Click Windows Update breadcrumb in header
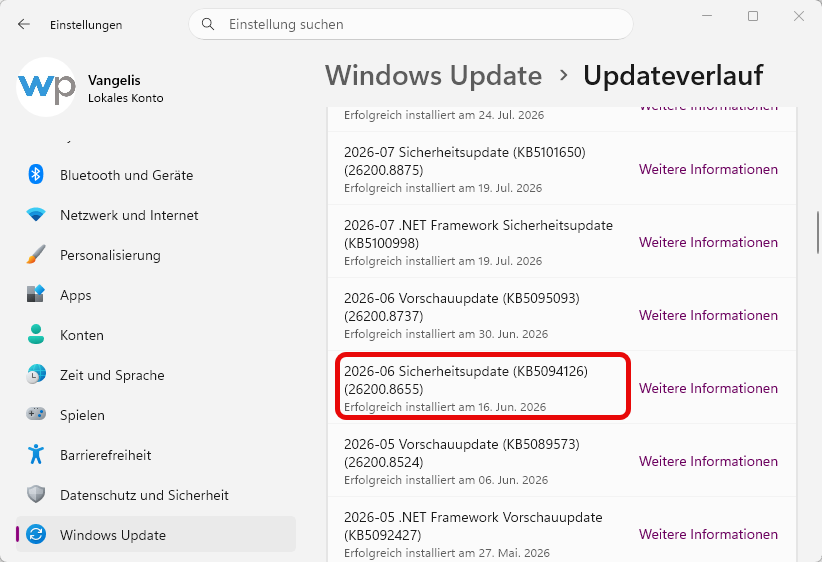 point(434,75)
